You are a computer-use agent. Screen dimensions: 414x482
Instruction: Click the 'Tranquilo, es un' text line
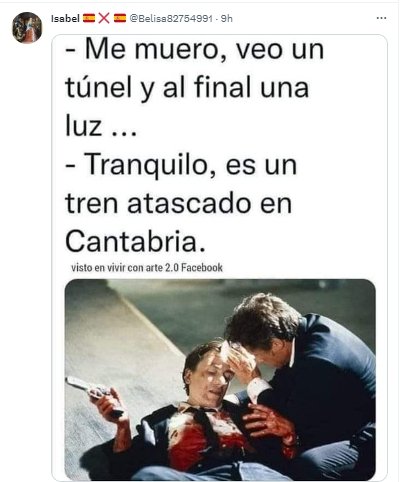[x=181, y=165]
